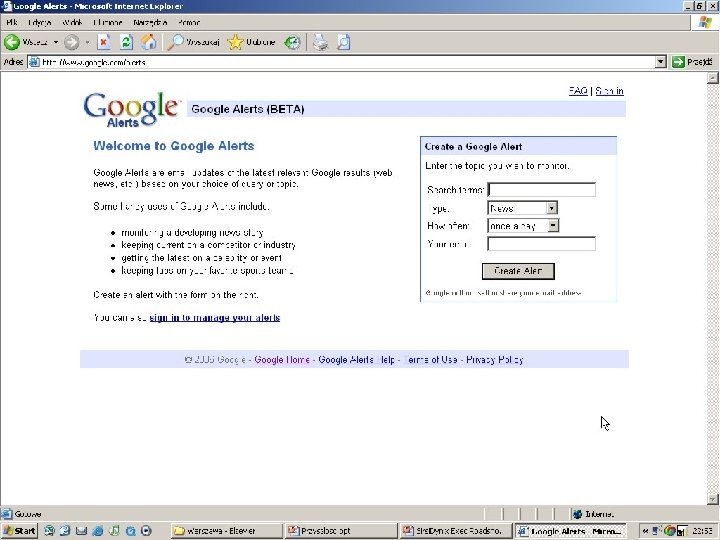Click the green Back (Wstecz) arrow
The width and height of the screenshot is (720, 540).
[12, 42]
